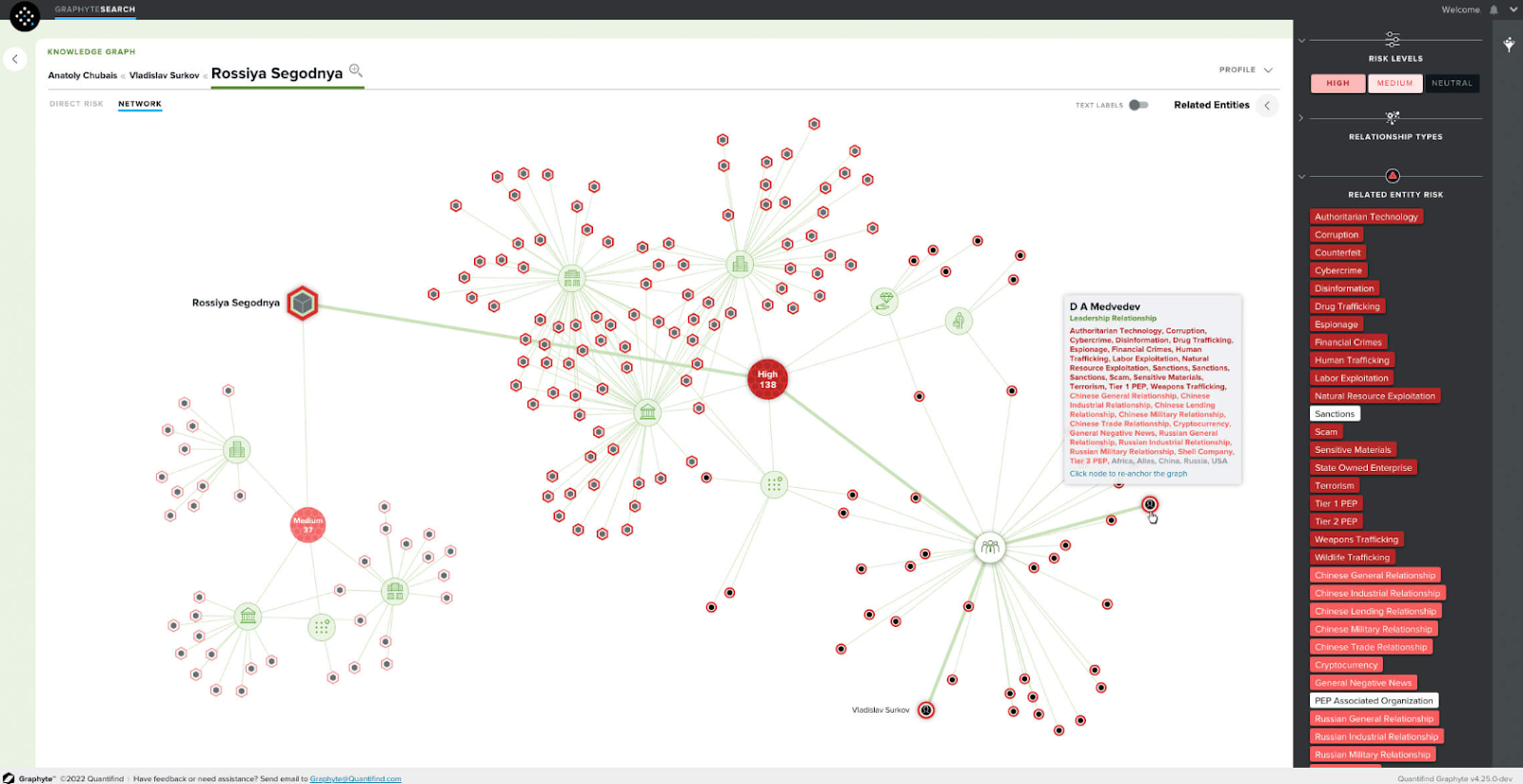Select the Medium 37 node
Screen dimensions: 1523x784
tap(307, 524)
